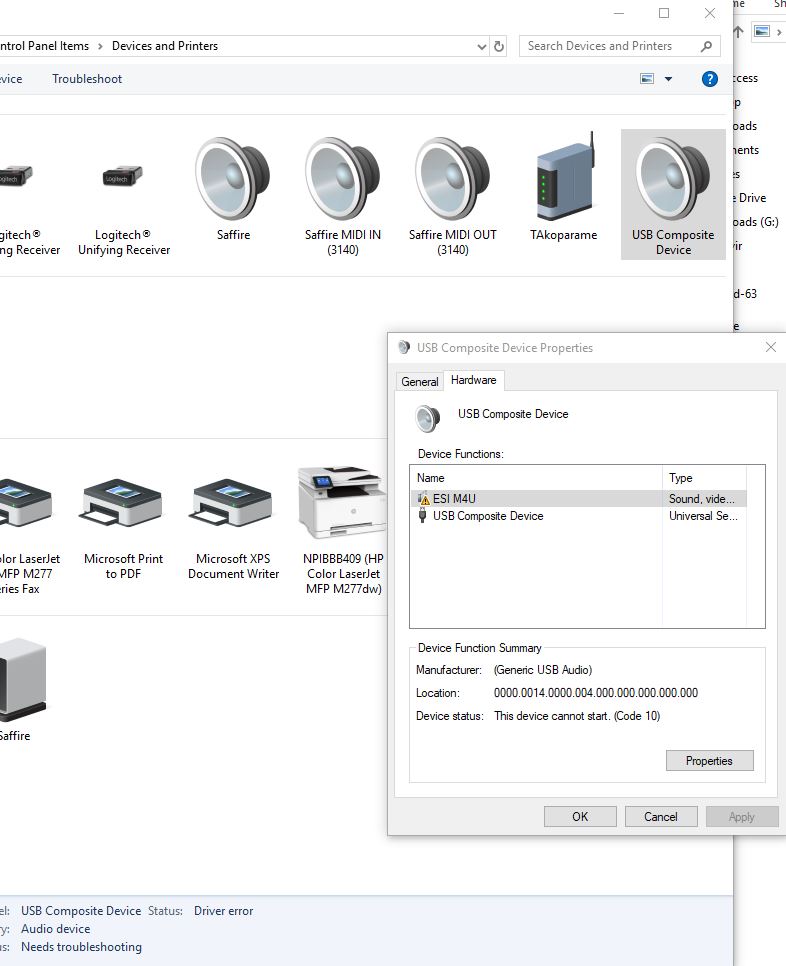Select the NPIBBB409 HP Color LaserJet printer
This screenshot has width=786, height=966.
(342, 502)
